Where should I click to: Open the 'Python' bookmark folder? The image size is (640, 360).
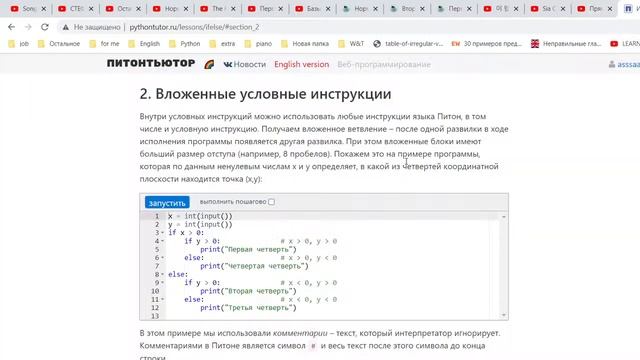(x=184, y=44)
